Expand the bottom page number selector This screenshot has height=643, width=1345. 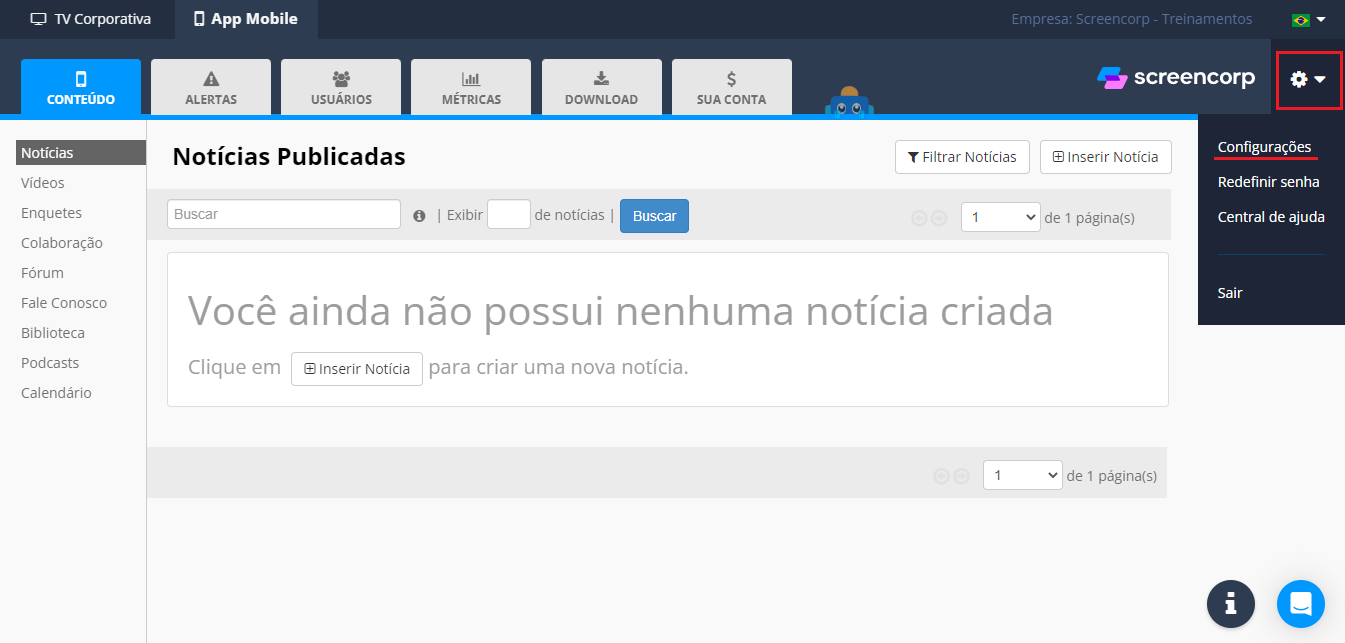[x=1023, y=475]
